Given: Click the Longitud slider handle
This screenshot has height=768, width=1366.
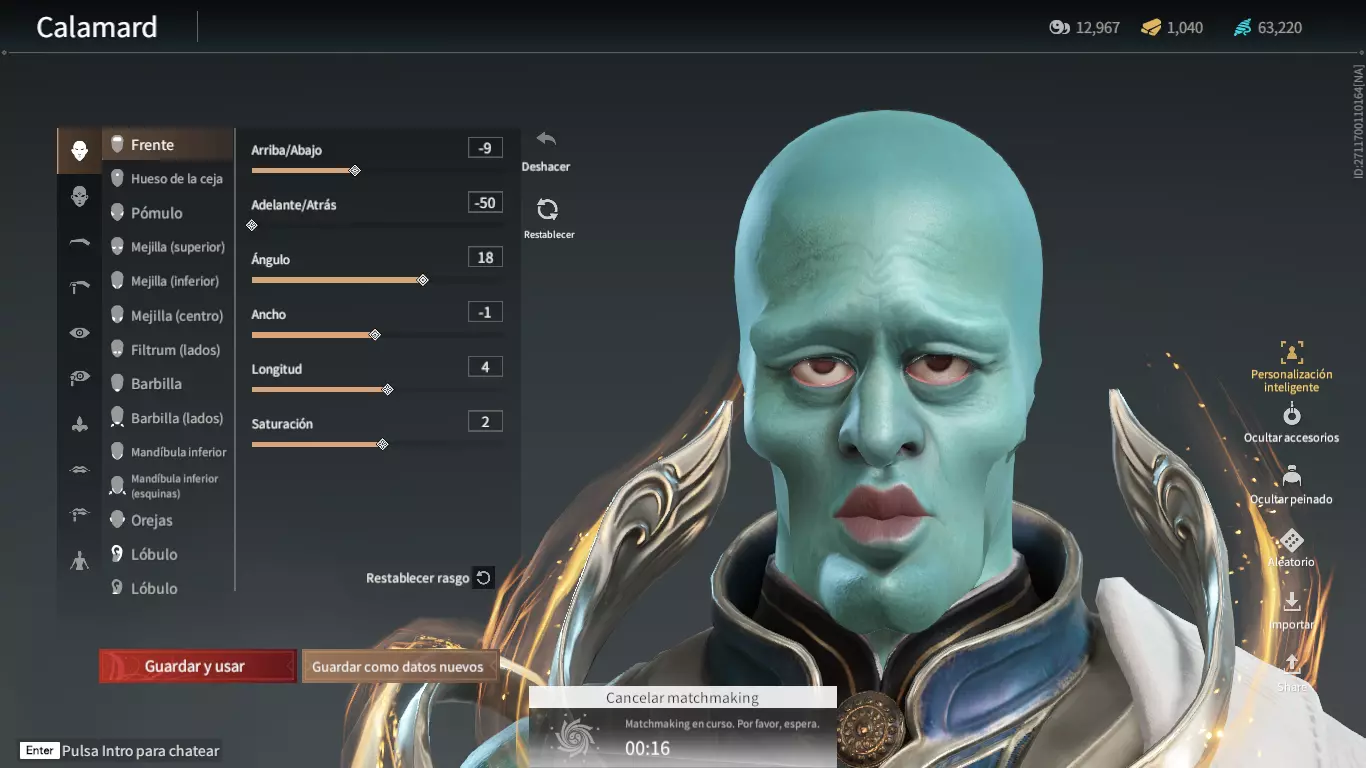Looking at the screenshot, I should 388,390.
